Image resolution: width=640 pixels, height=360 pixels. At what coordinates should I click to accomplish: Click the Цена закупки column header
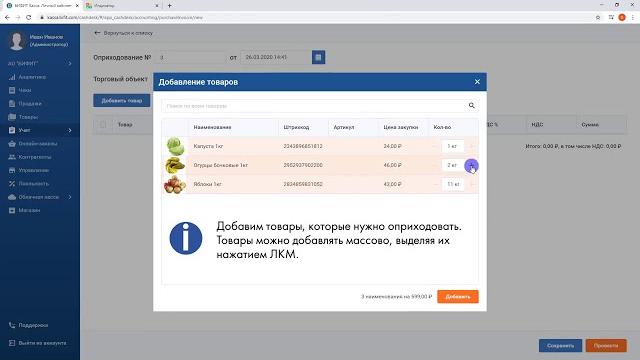pos(401,127)
